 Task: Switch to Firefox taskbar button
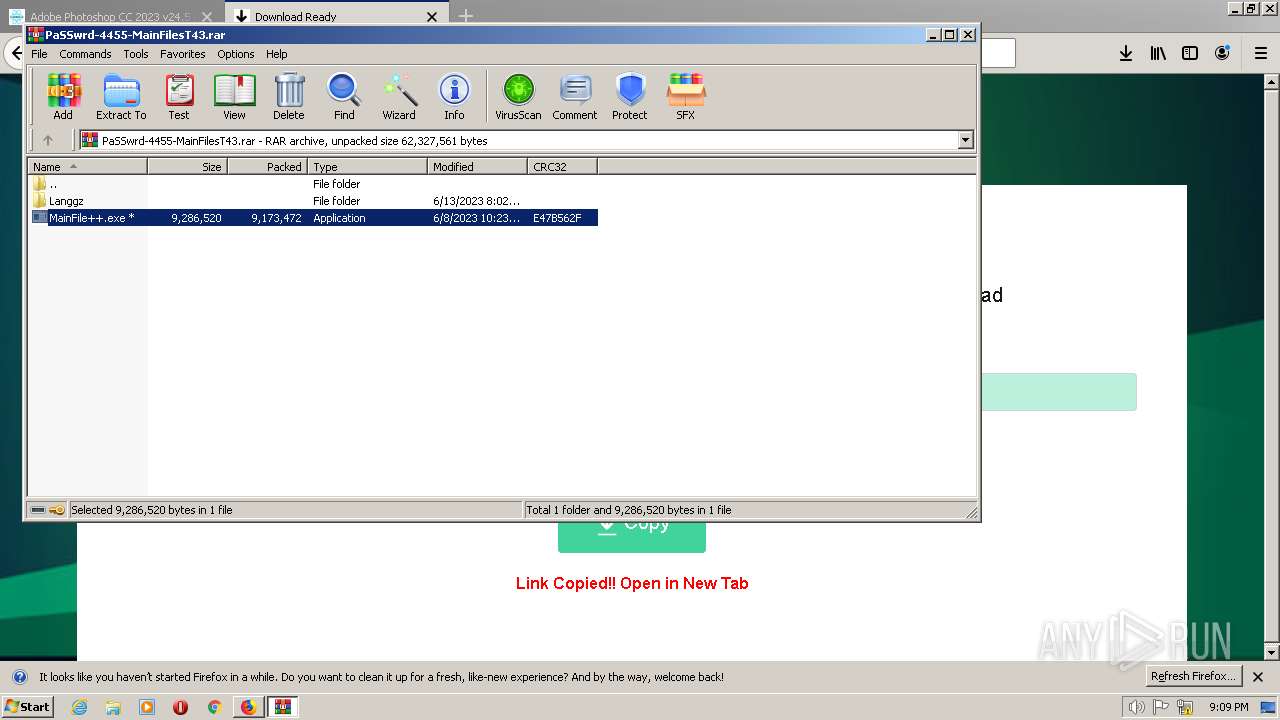pos(248,707)
